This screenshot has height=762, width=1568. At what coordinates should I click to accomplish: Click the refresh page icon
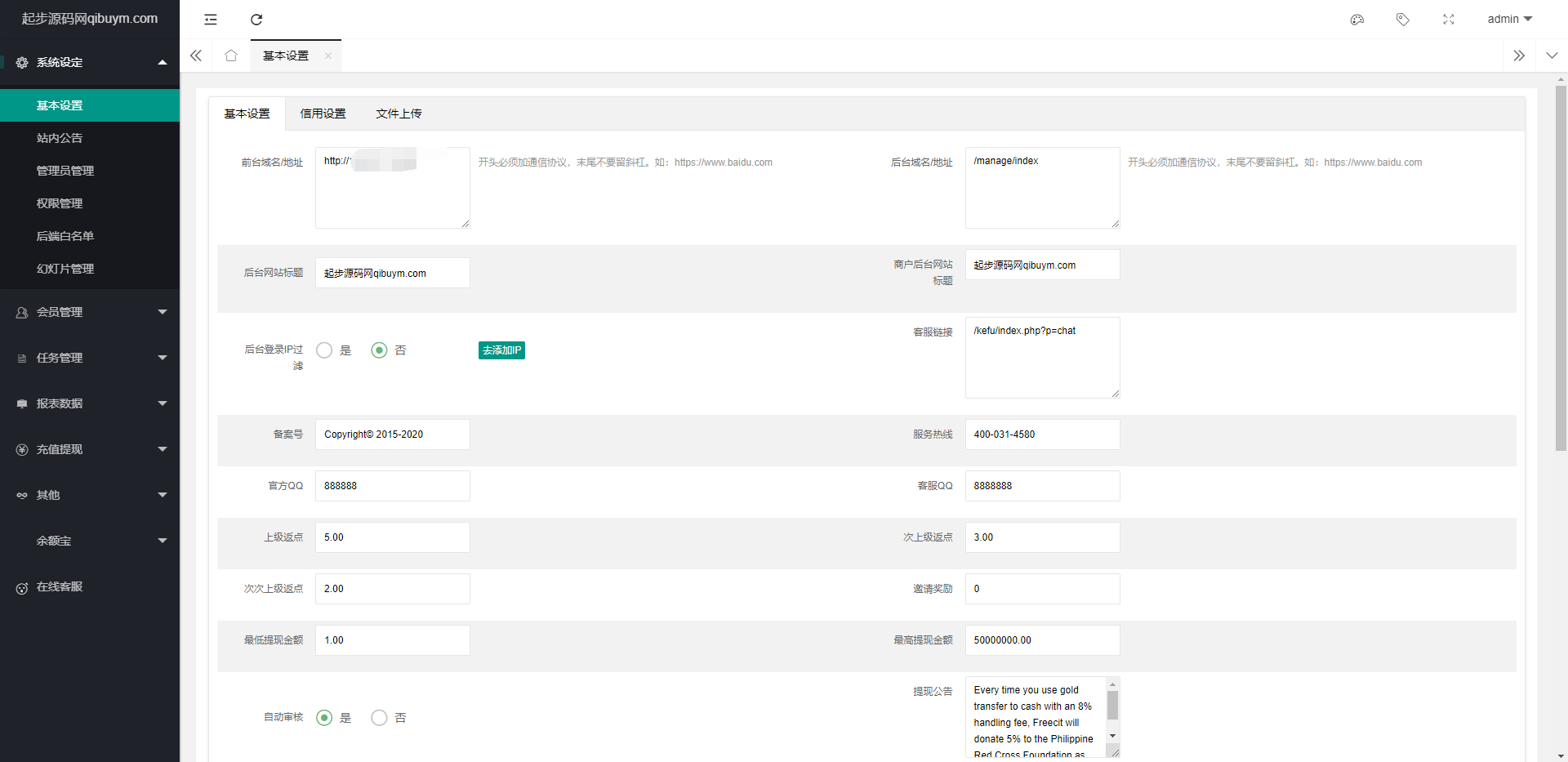pyautogui.click(x=256, y=20)
